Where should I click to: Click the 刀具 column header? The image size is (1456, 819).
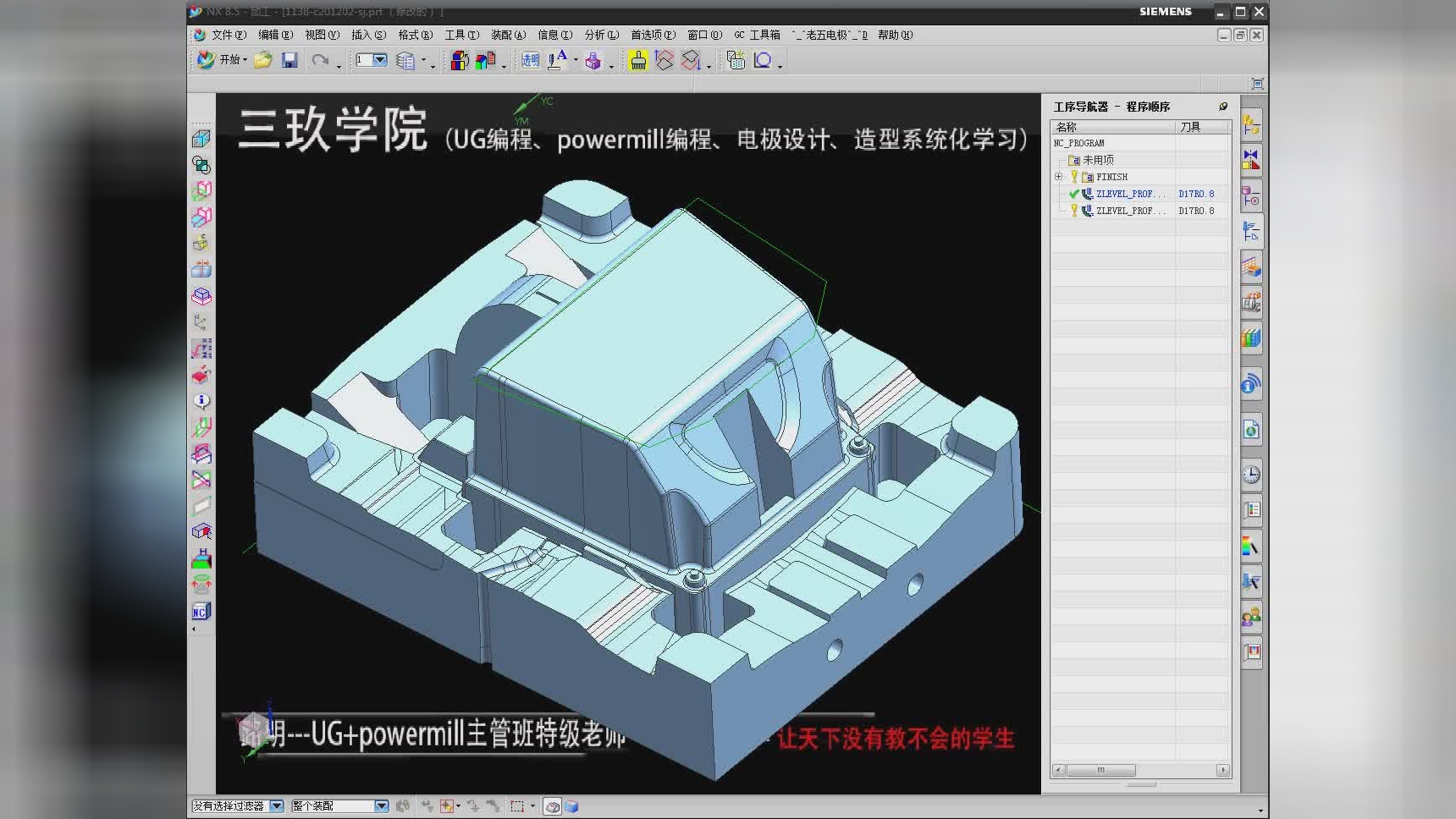point(1204,127)
